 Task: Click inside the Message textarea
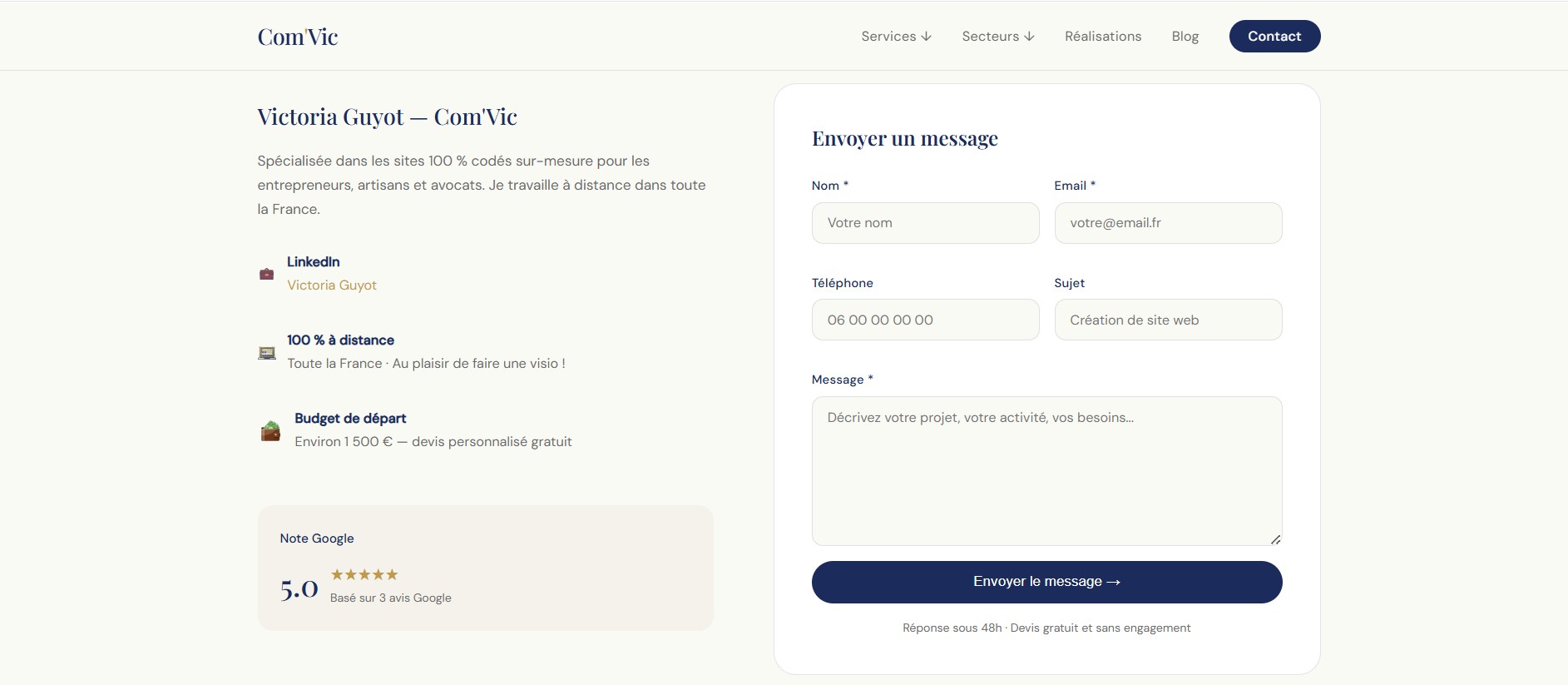(1046, 471)
